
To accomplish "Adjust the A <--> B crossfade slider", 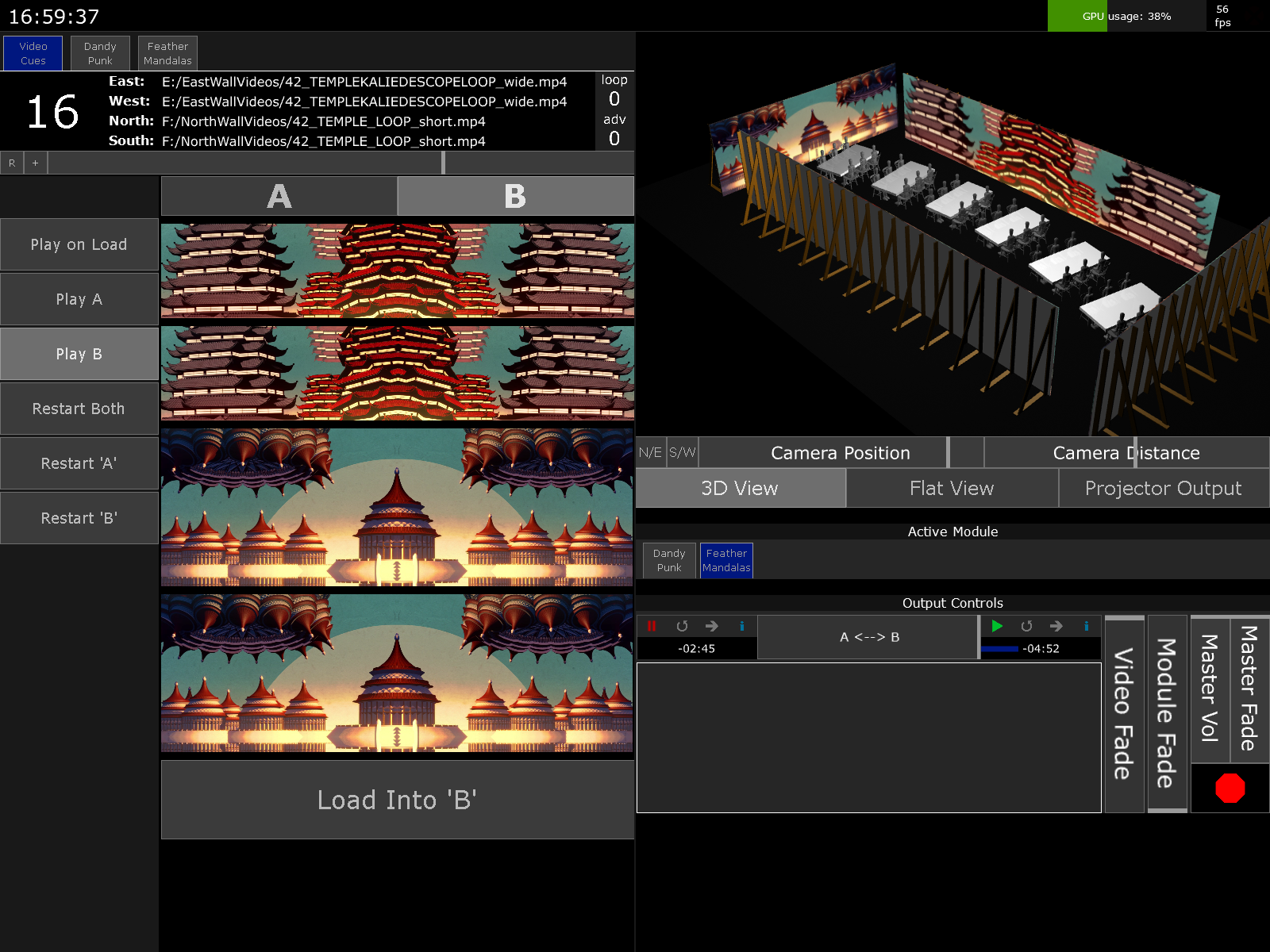I will [869, 637].
